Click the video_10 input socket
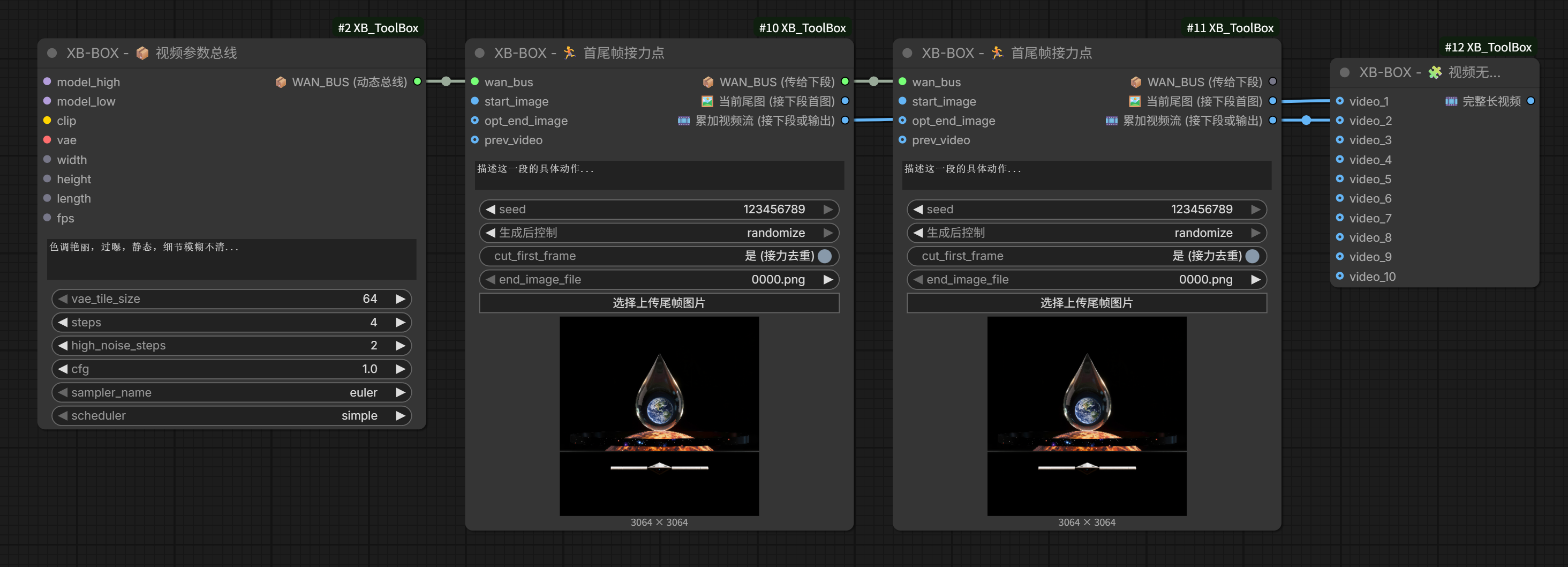This screenshot has width=1568, height=567. (1340, 276)
